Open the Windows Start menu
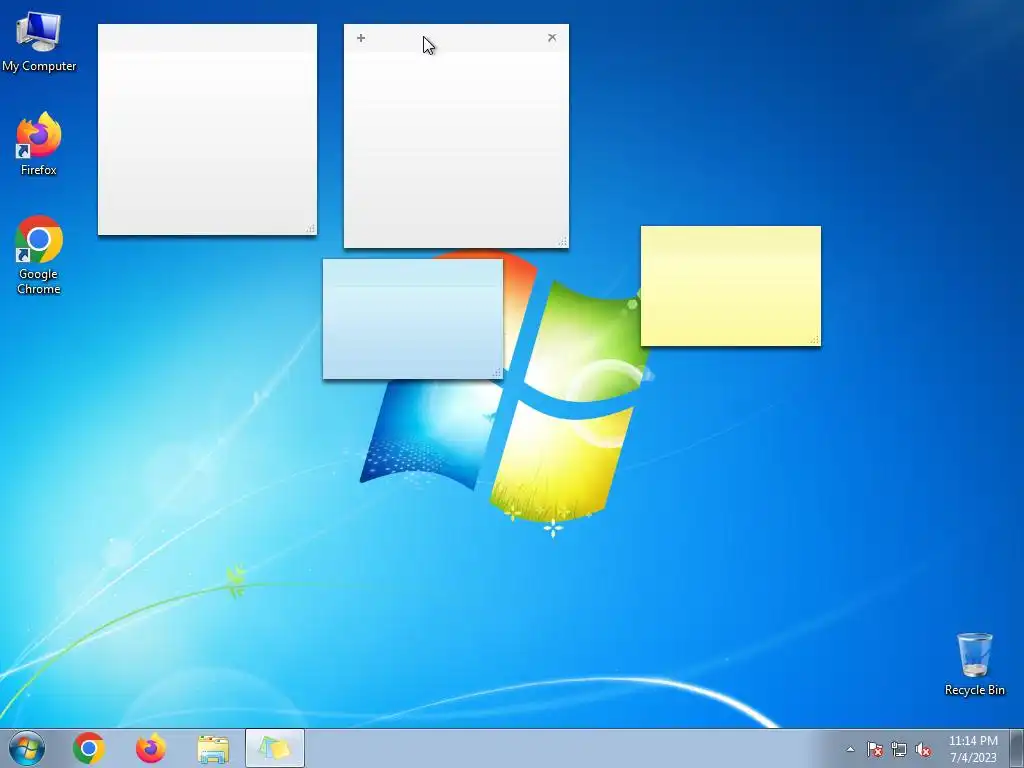Image resolution: width=1024 pixels, height=768 pixels. [27, 748]
